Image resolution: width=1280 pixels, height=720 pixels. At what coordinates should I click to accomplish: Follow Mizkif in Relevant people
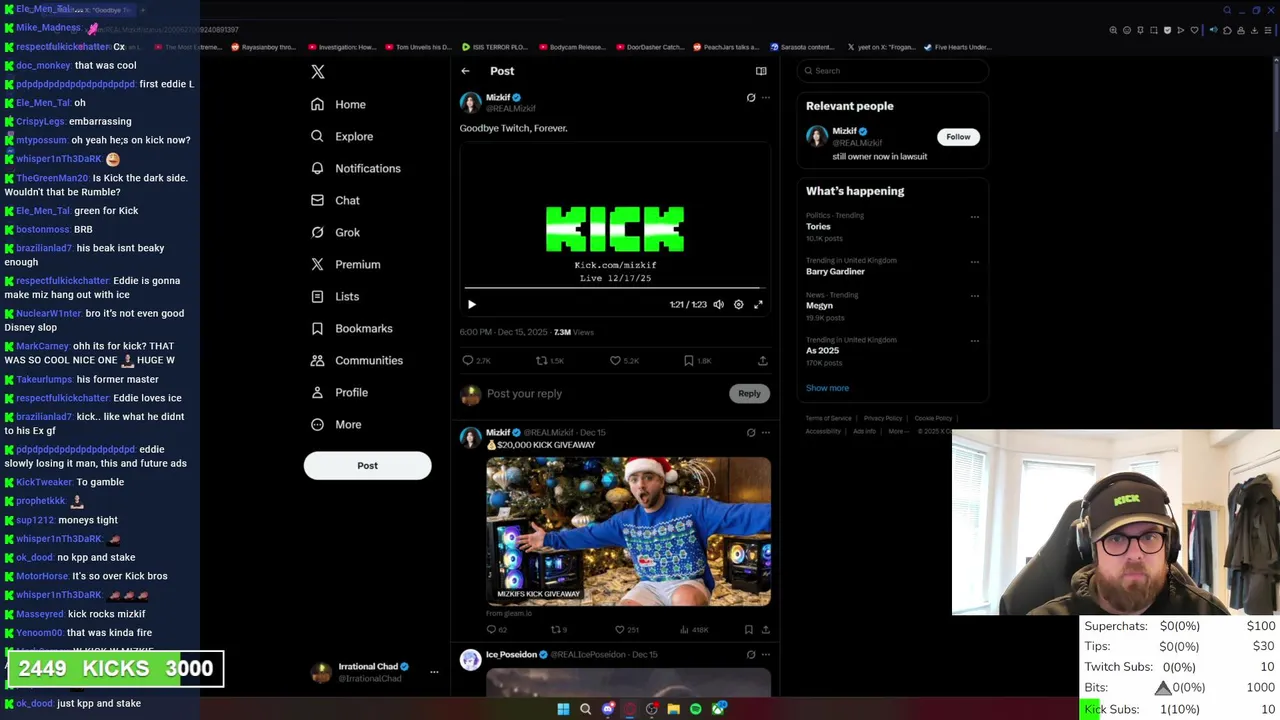(958, 137)
